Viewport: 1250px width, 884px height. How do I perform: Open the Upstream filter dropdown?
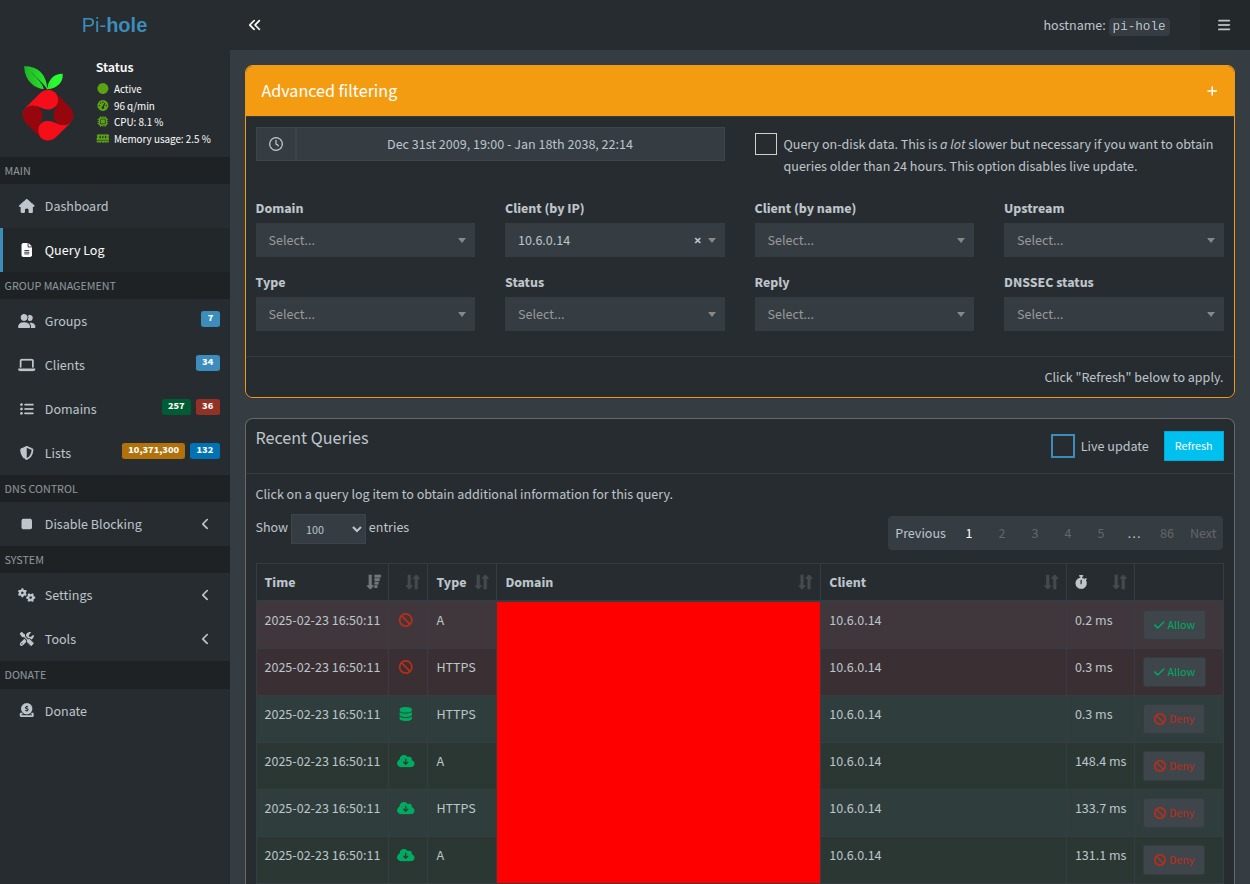1114,240
